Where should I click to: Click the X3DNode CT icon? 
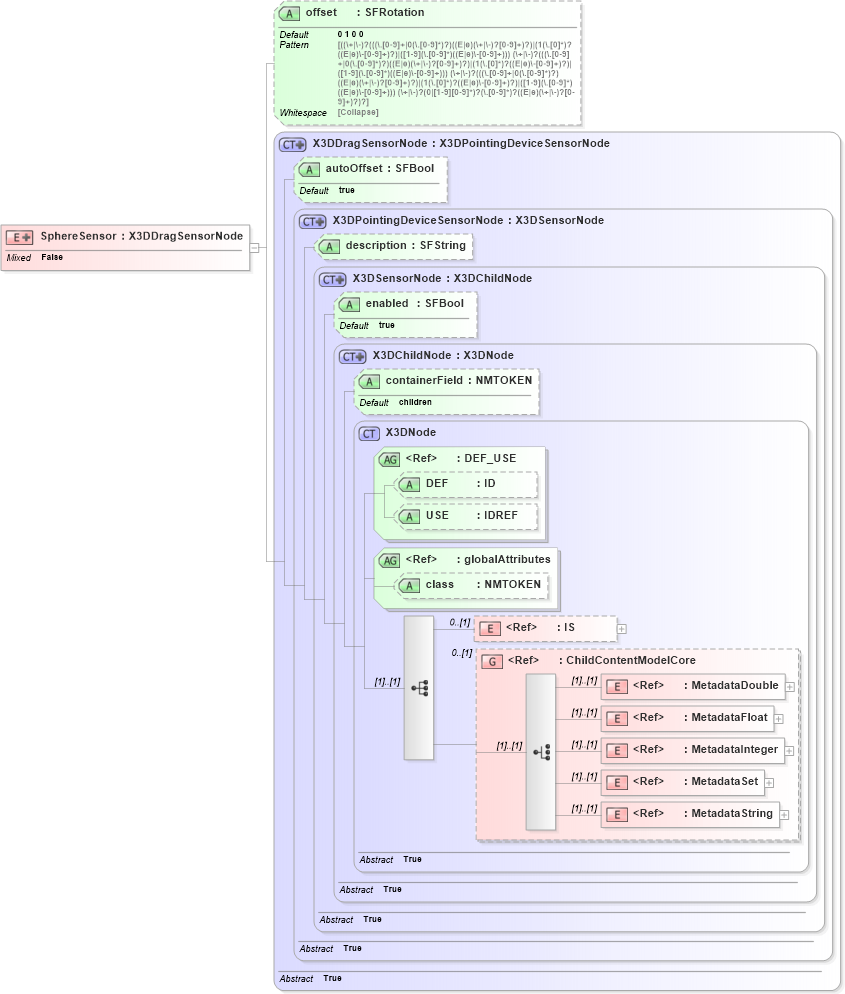click(x=369, y=434)
